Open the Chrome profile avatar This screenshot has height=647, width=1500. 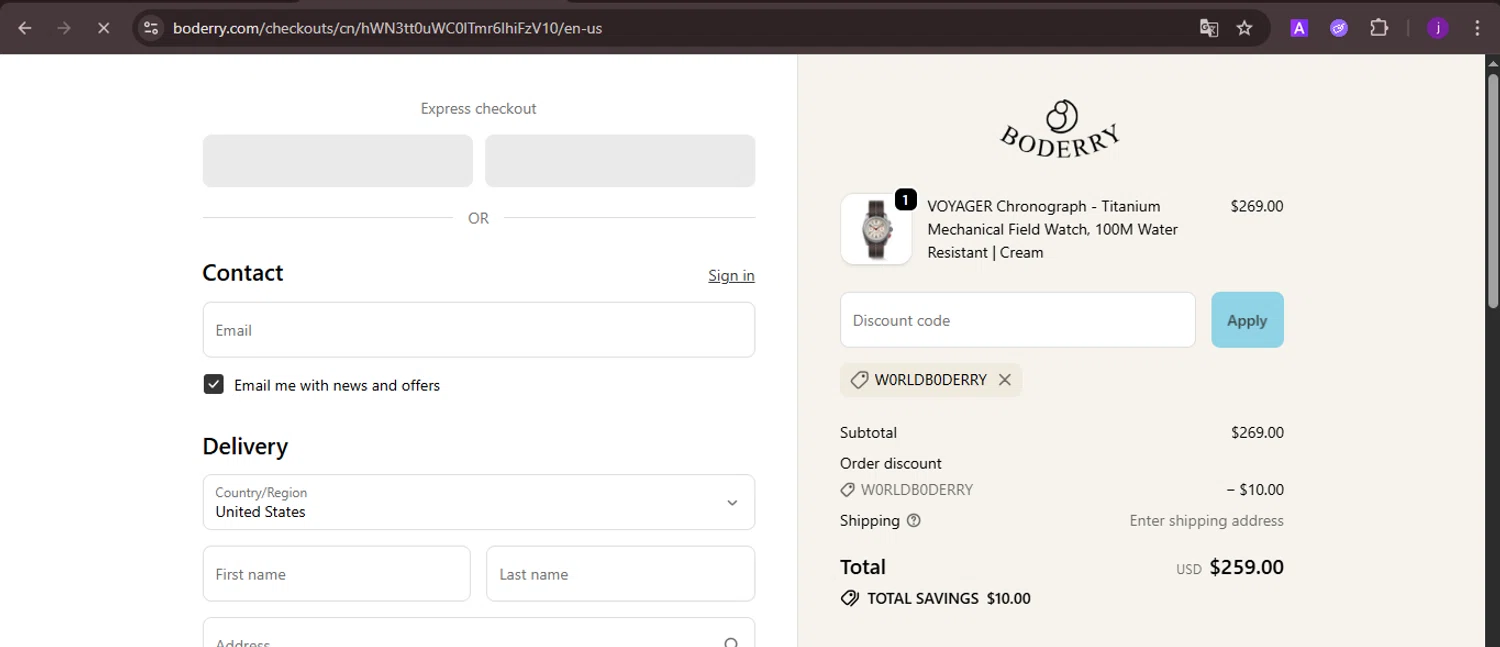pyautogui.click(x=1438, y=28)
